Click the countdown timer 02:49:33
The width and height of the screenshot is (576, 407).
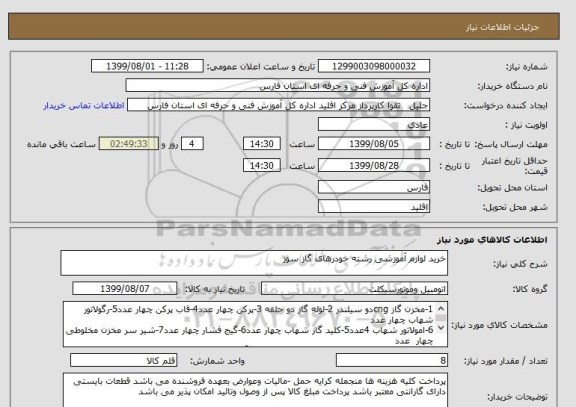(x=129, y=144)
